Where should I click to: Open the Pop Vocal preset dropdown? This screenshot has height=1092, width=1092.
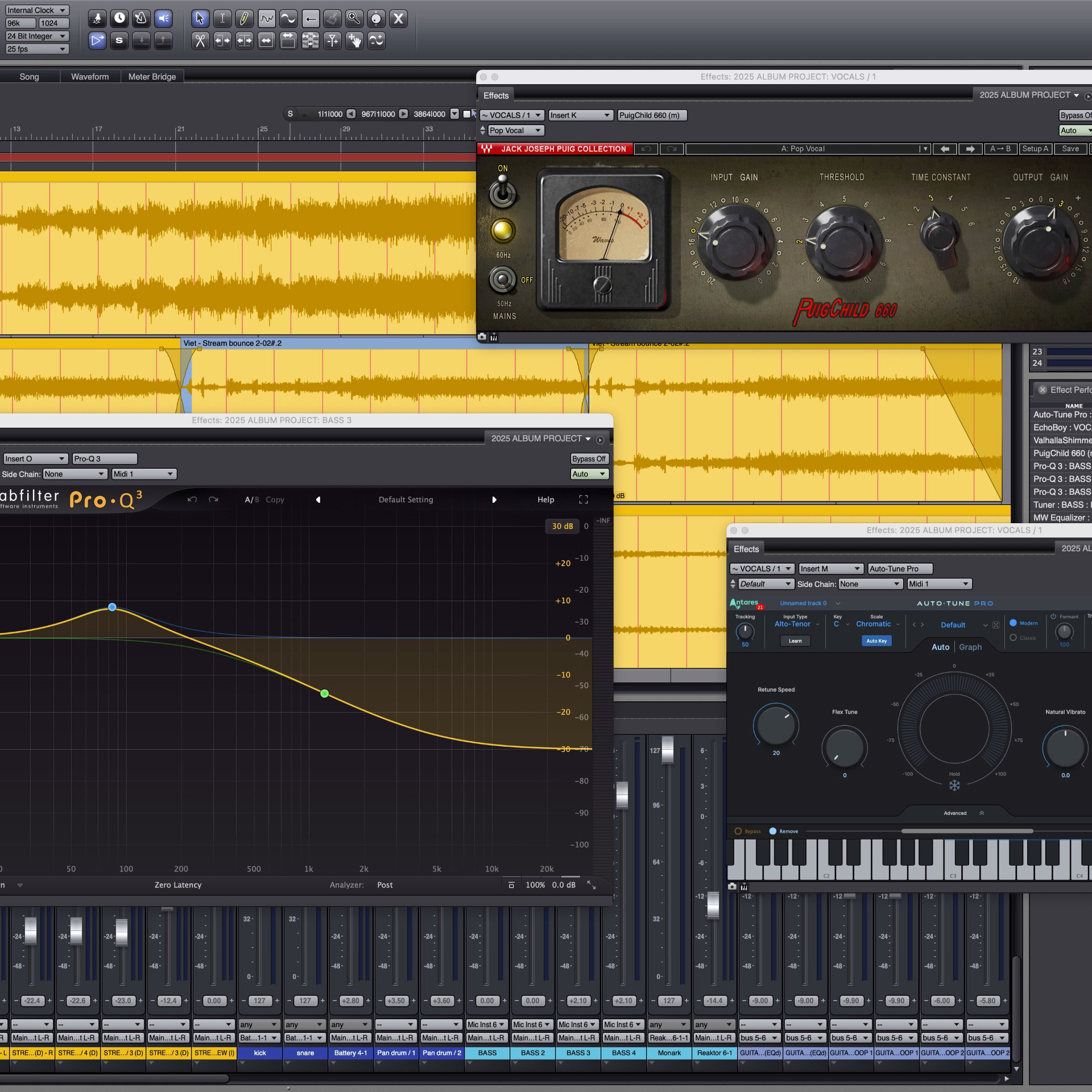tap(516, 130)
